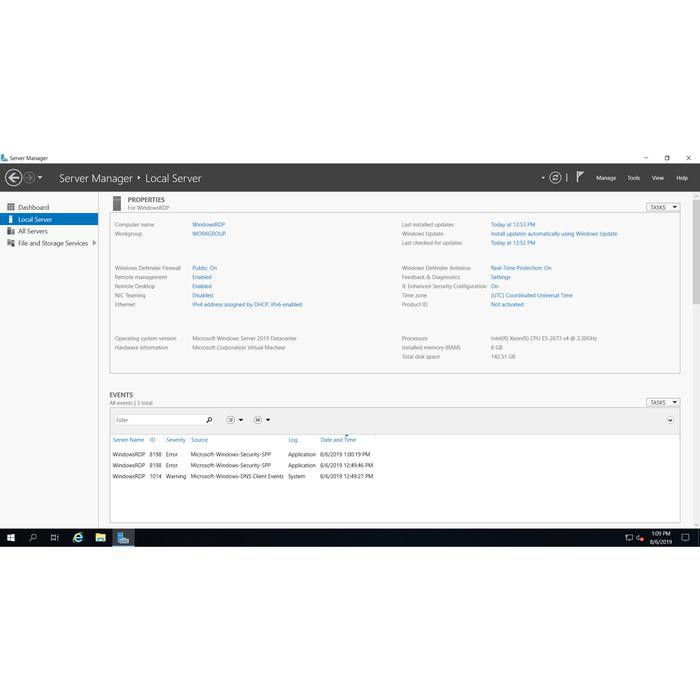Image resolution: width=700 pixels, height=700 pixels.
Task: Toggle Remote Desktop Enabled setting
Action: [202, 286]
